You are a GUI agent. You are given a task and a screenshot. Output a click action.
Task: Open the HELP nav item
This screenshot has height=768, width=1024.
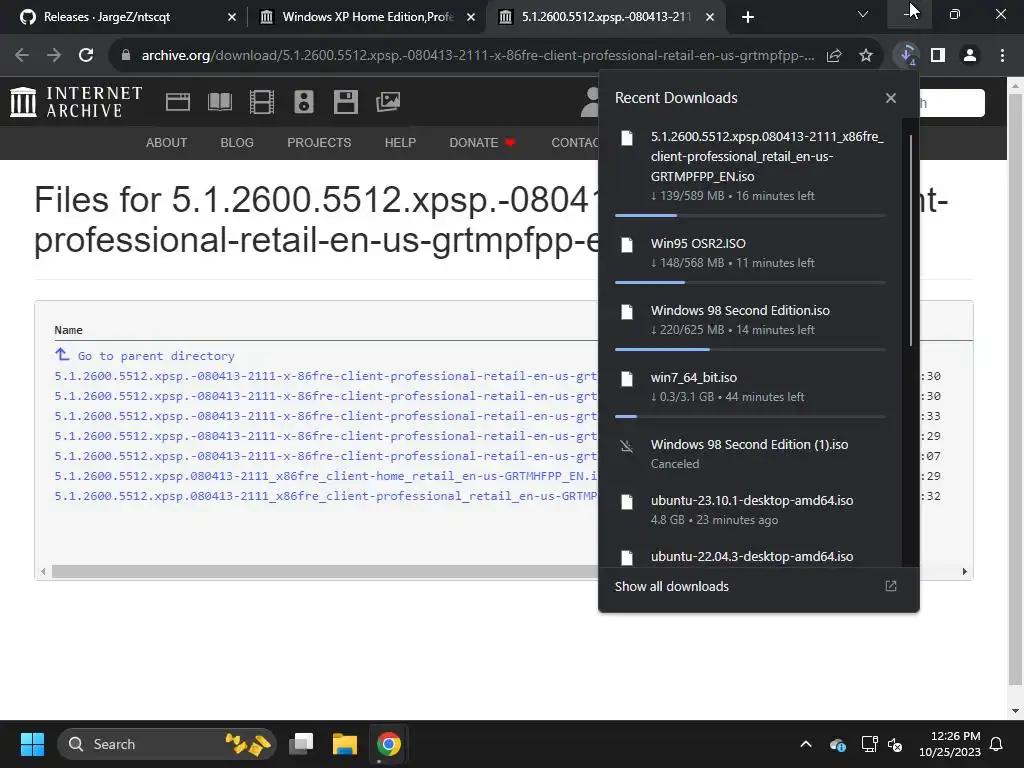(400, 142)
